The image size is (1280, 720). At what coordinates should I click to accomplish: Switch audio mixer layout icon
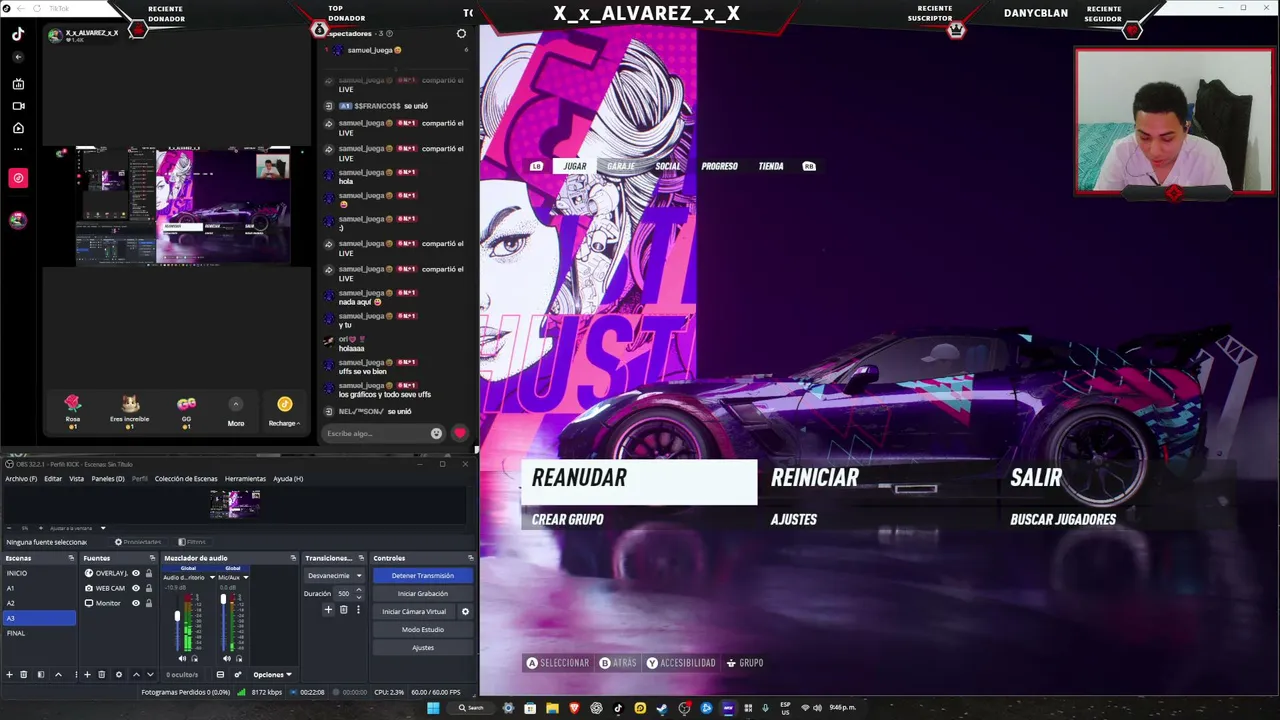coord(220,675)
